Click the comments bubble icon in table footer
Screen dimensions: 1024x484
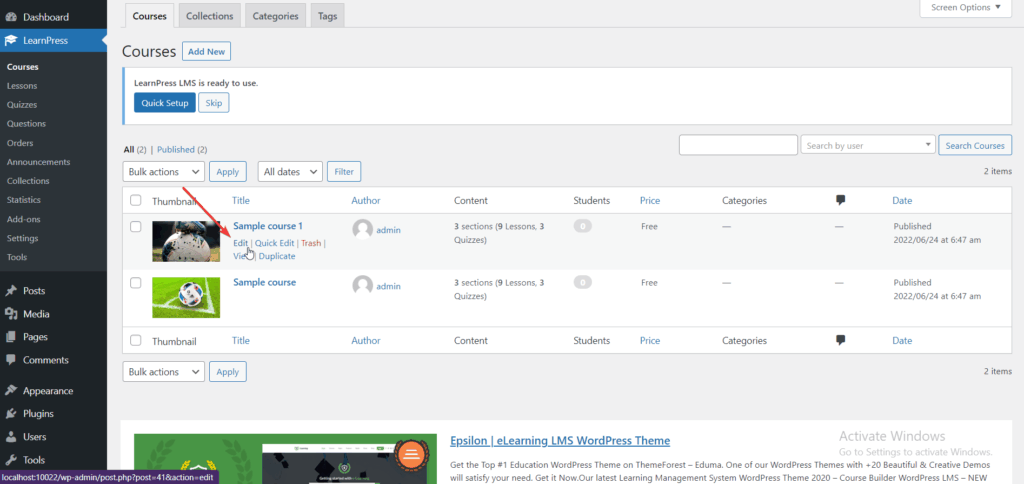(840, 340)
